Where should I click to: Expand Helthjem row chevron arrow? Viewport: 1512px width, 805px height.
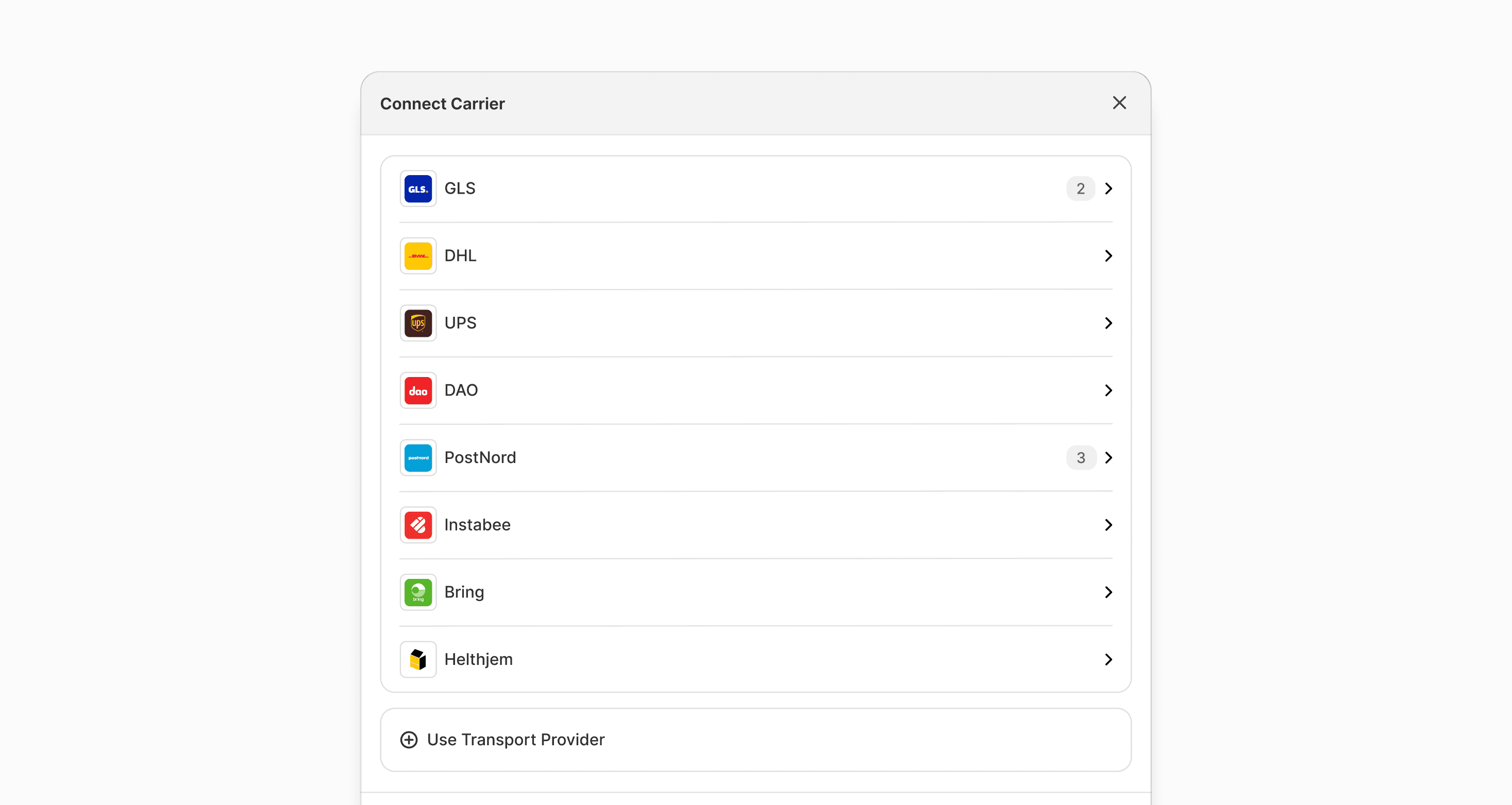click(1108, 659)
